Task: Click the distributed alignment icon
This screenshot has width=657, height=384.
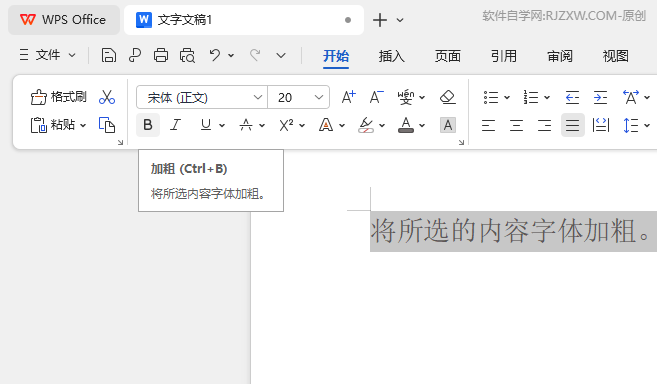Action: [601, 125]
